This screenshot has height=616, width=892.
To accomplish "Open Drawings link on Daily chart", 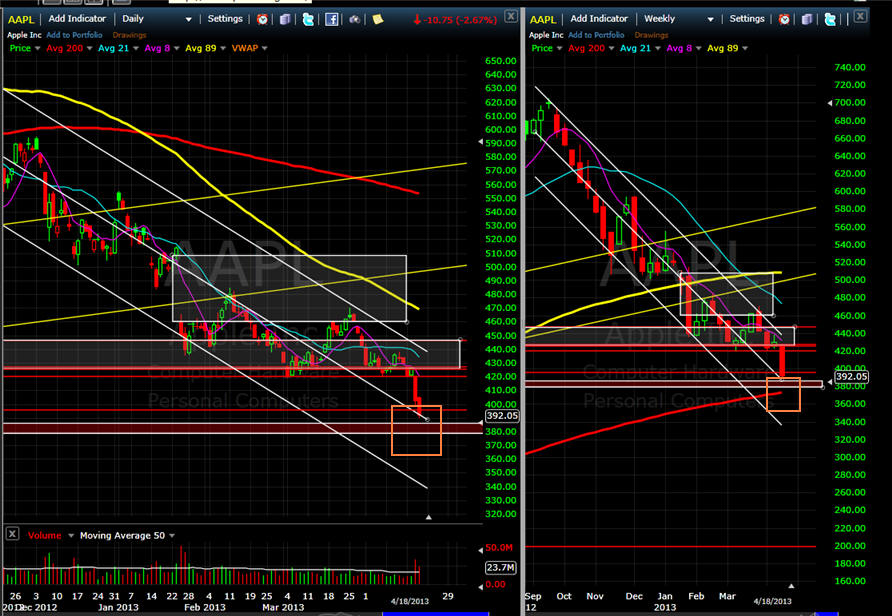I will 129,35.
